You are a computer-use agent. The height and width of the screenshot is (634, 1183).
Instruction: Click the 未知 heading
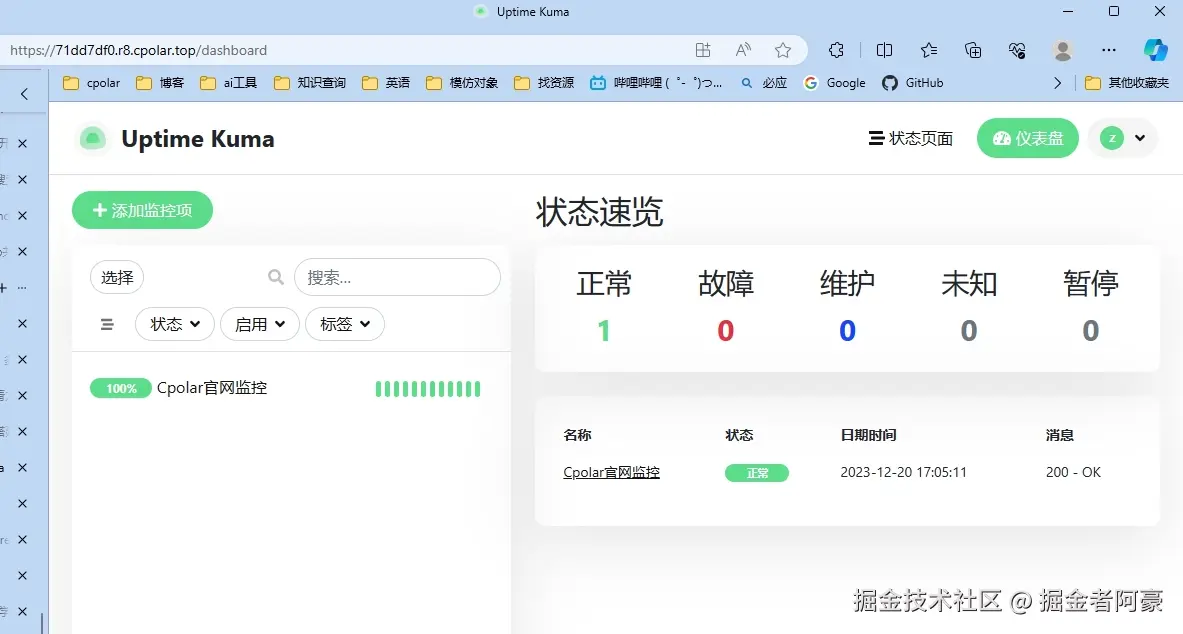click(969, 284)
